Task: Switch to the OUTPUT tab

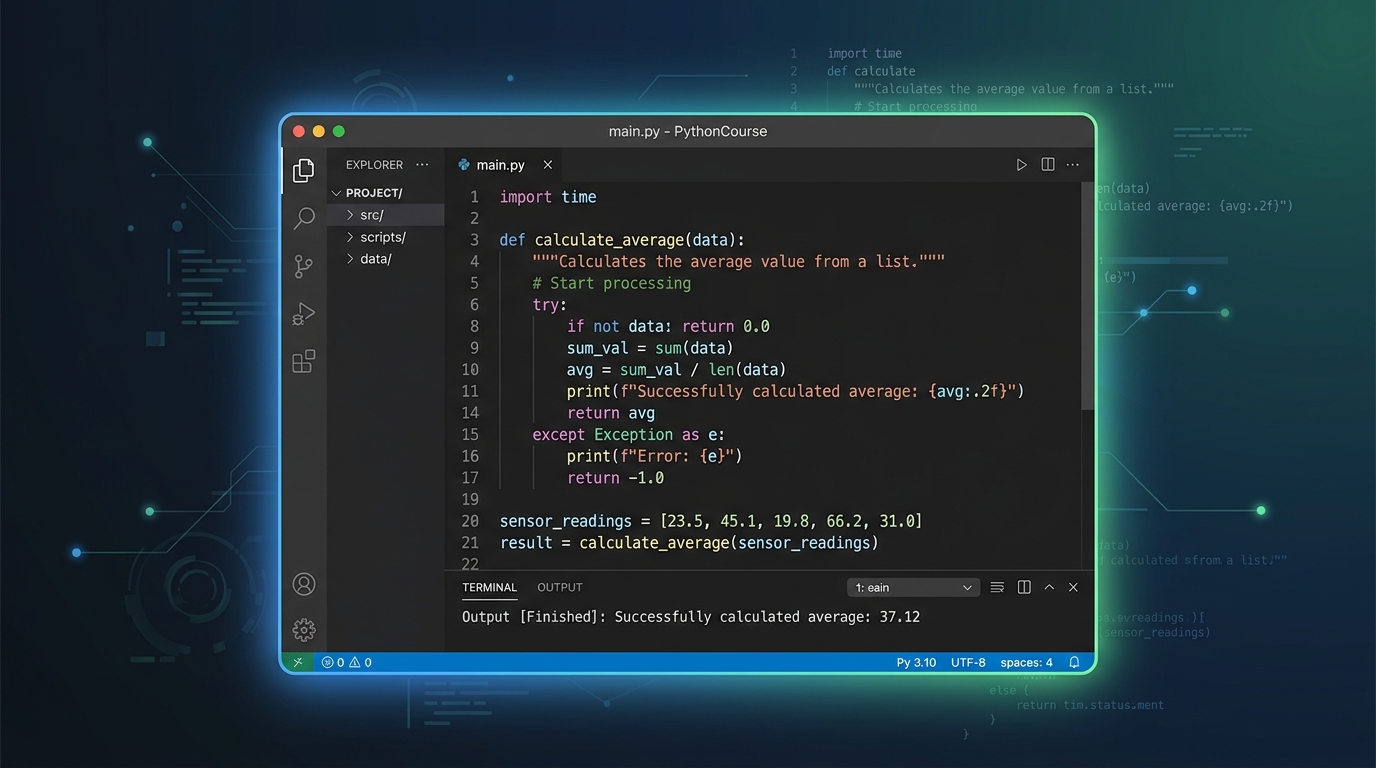Action: point(559,588)
